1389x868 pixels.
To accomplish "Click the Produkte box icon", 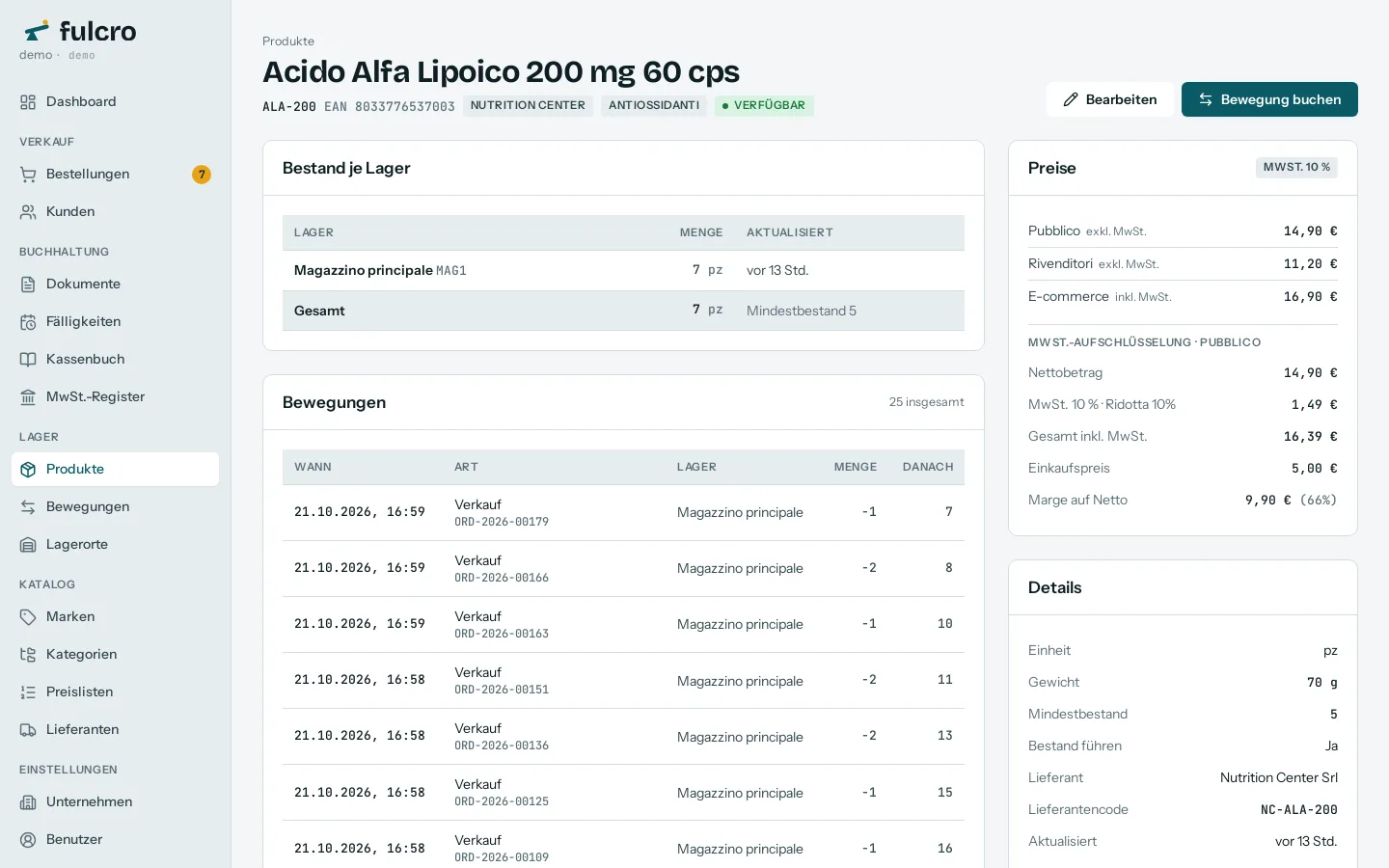I will point(28,470).
